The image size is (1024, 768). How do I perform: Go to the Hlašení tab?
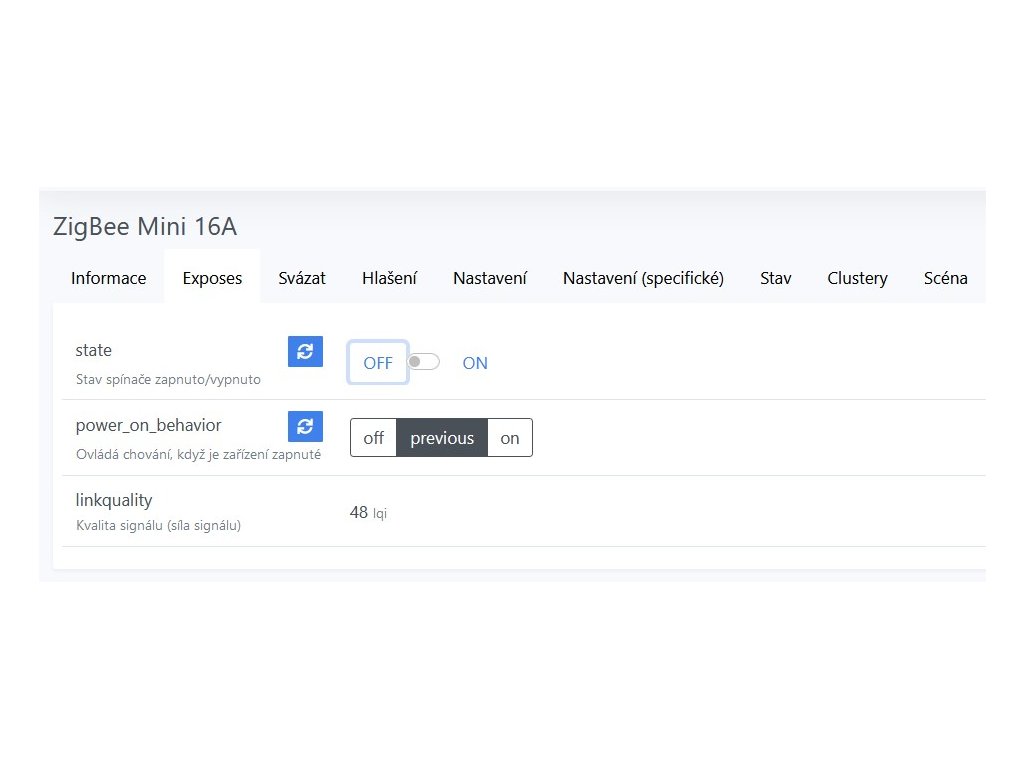coord(389,278)
